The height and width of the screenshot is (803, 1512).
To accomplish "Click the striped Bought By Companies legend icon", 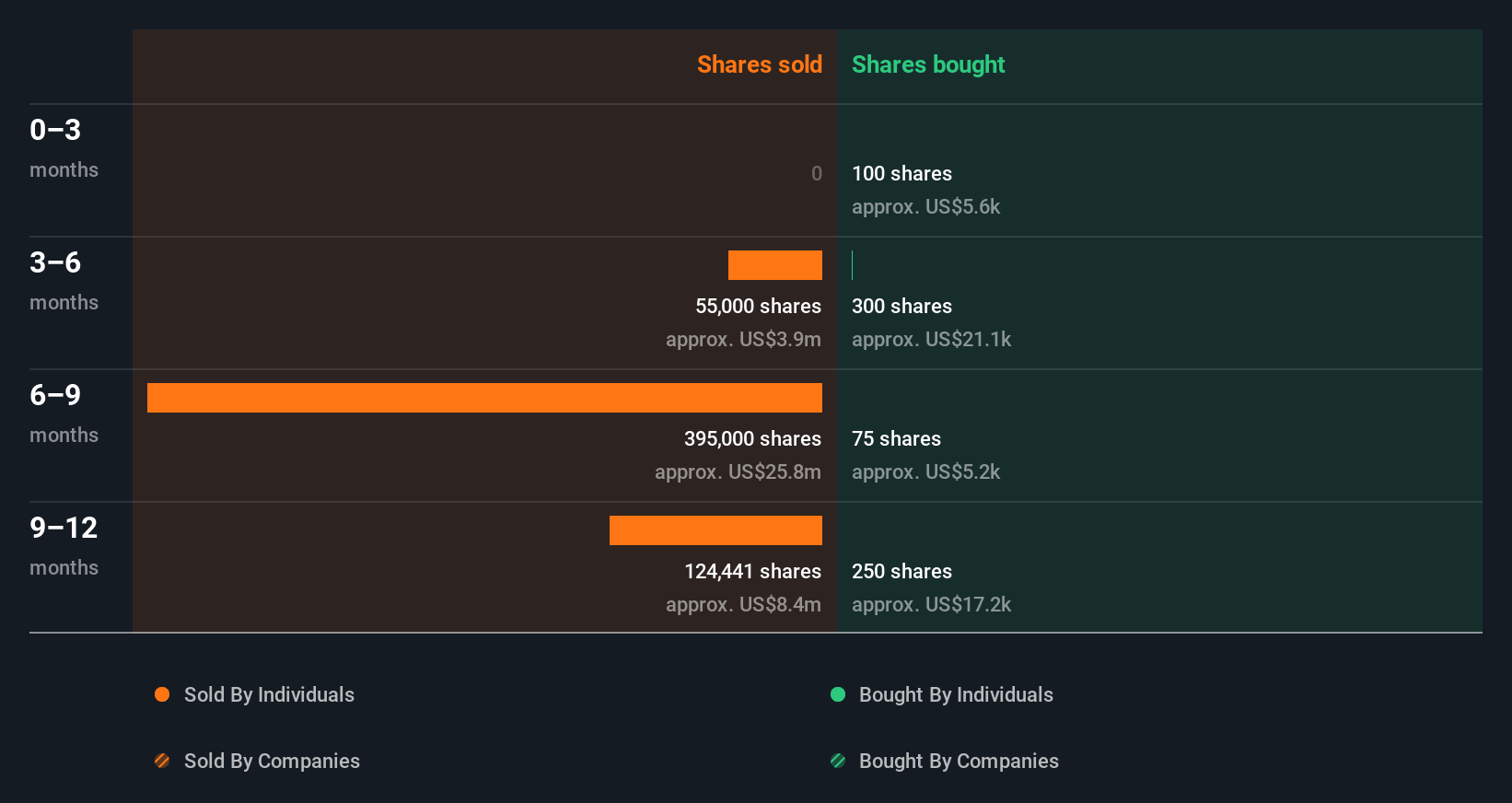I will tap(838, 761).
